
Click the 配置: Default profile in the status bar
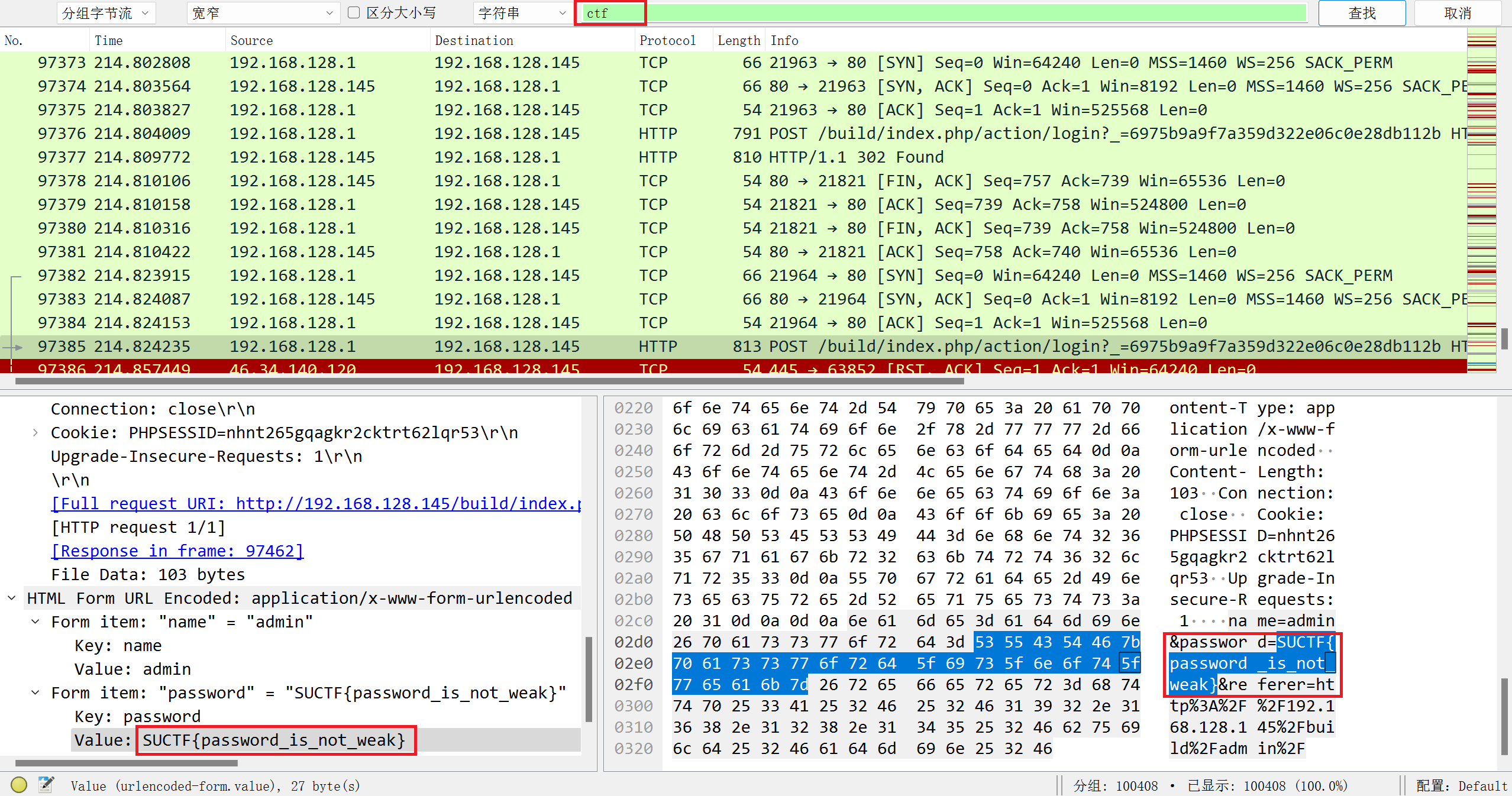click(1461, 786)
